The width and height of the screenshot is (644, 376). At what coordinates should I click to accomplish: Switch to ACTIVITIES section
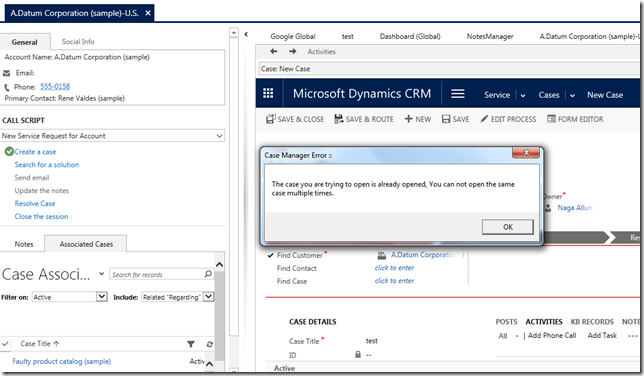click(x=544, y=322)
